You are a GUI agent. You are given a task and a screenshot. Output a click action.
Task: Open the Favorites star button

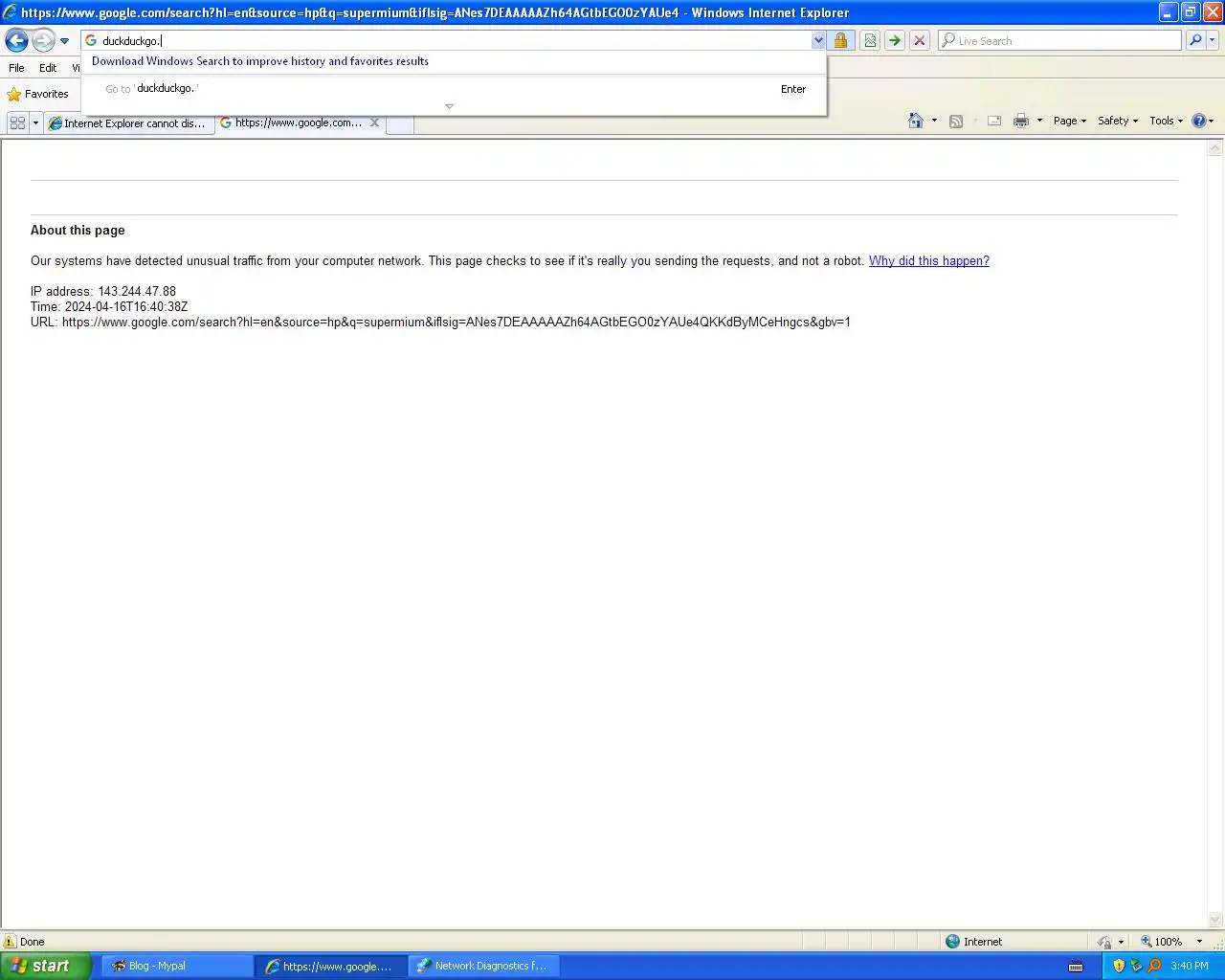pos(38,94)
